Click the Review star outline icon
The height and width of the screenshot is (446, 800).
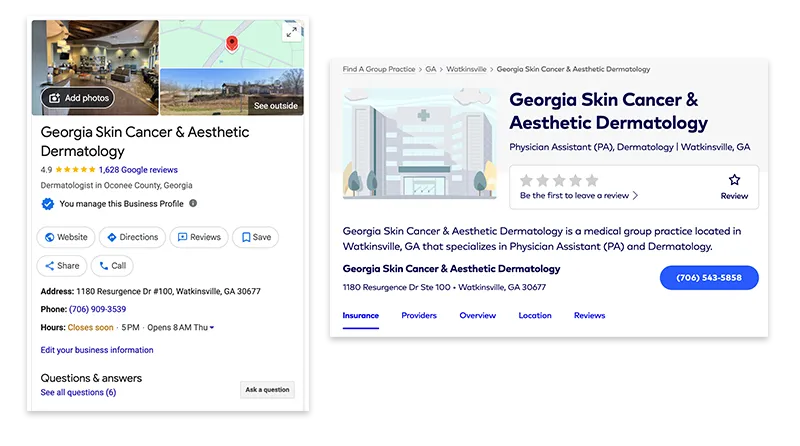pos(734,180)
